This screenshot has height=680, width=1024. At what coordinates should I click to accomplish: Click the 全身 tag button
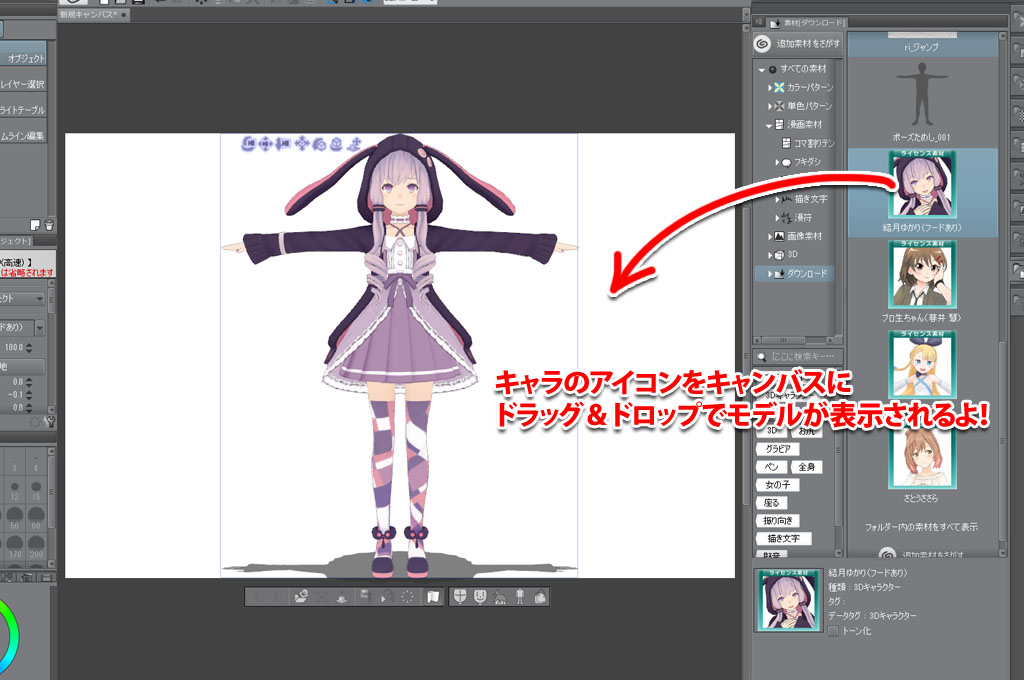click(806, 467)
